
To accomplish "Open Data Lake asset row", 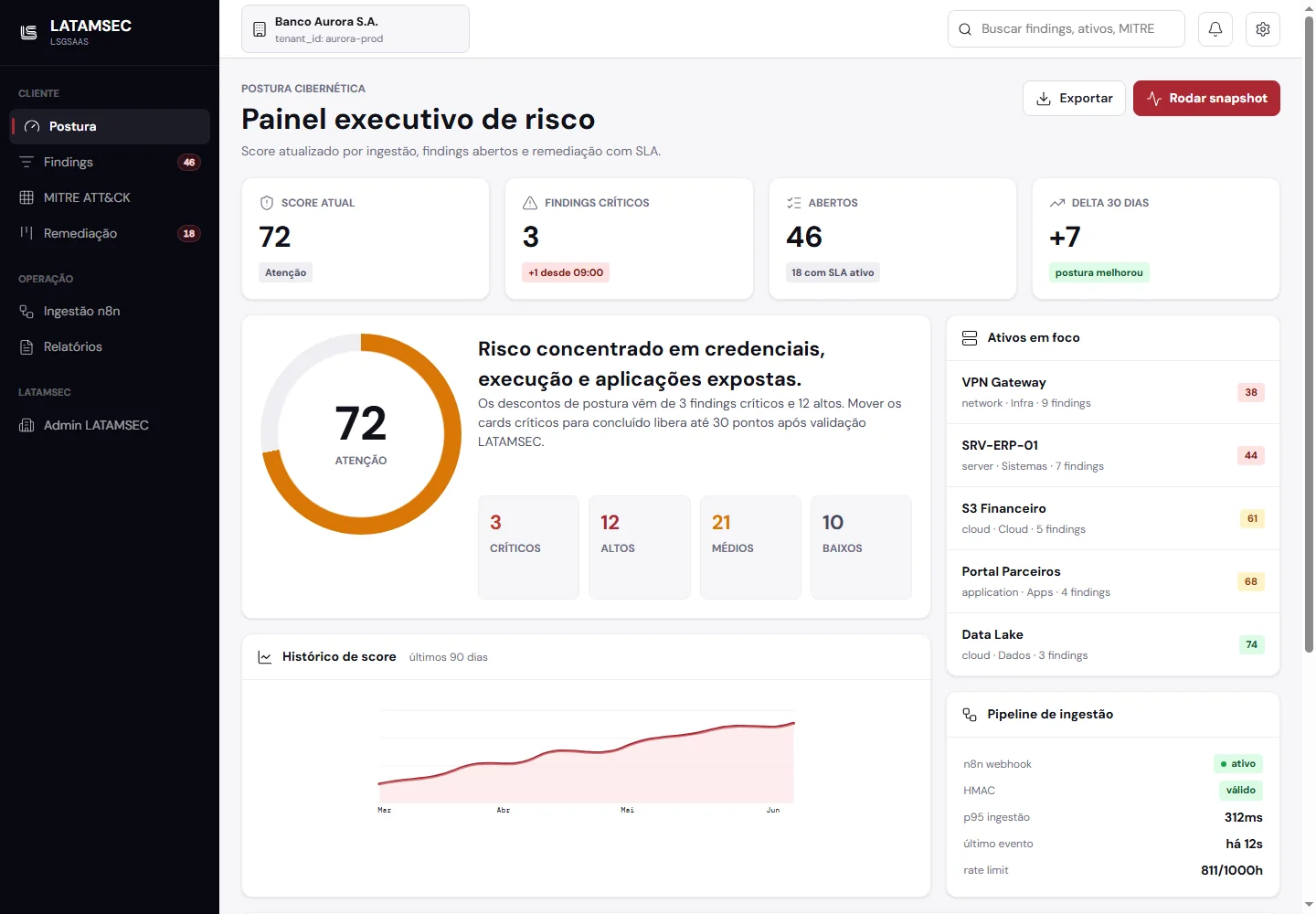I will [1113, 644].
